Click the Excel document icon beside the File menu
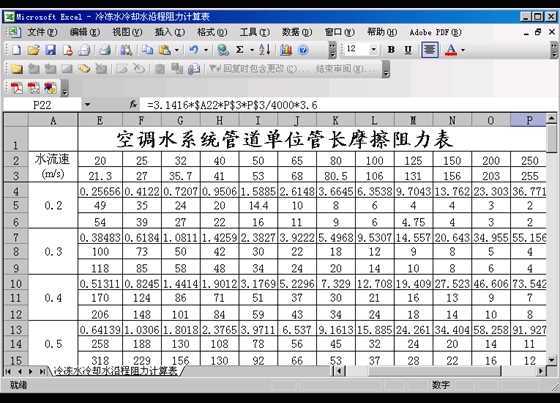 pyautogui.click(x=15, y=33)
